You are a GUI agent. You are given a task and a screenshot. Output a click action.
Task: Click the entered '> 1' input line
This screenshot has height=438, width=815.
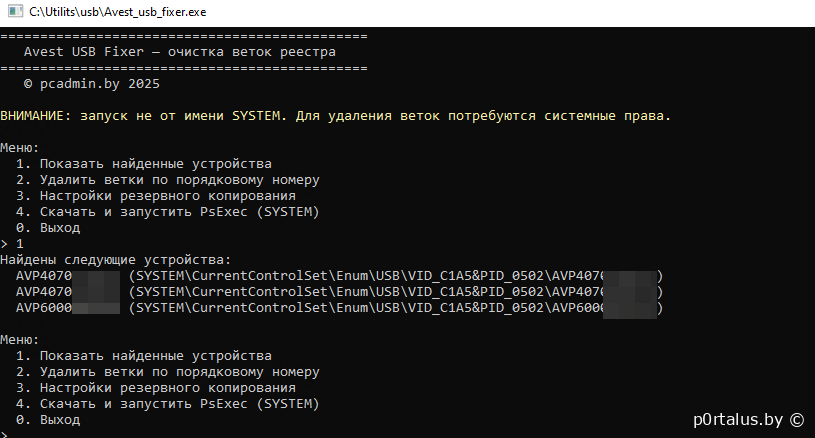pos(12,244)
